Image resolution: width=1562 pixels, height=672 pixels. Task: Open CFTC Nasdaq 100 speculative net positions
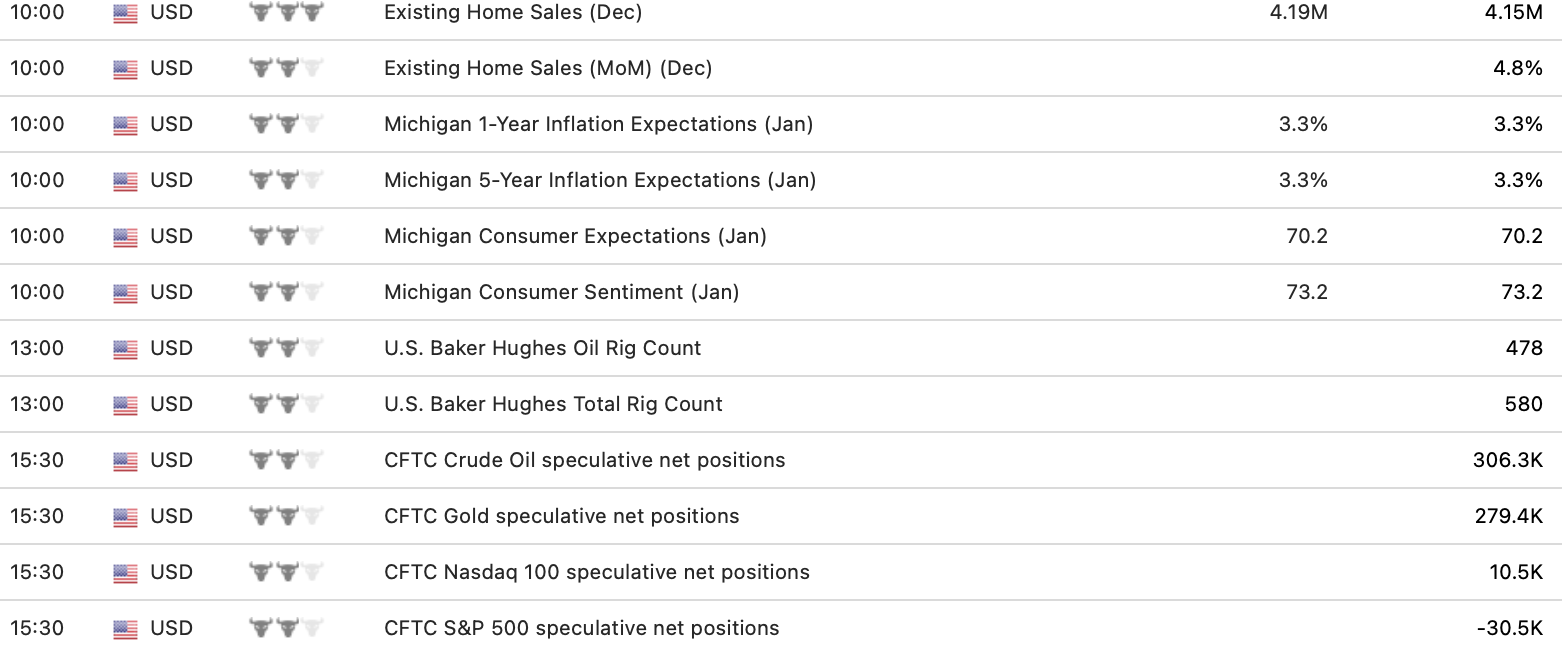596,573
